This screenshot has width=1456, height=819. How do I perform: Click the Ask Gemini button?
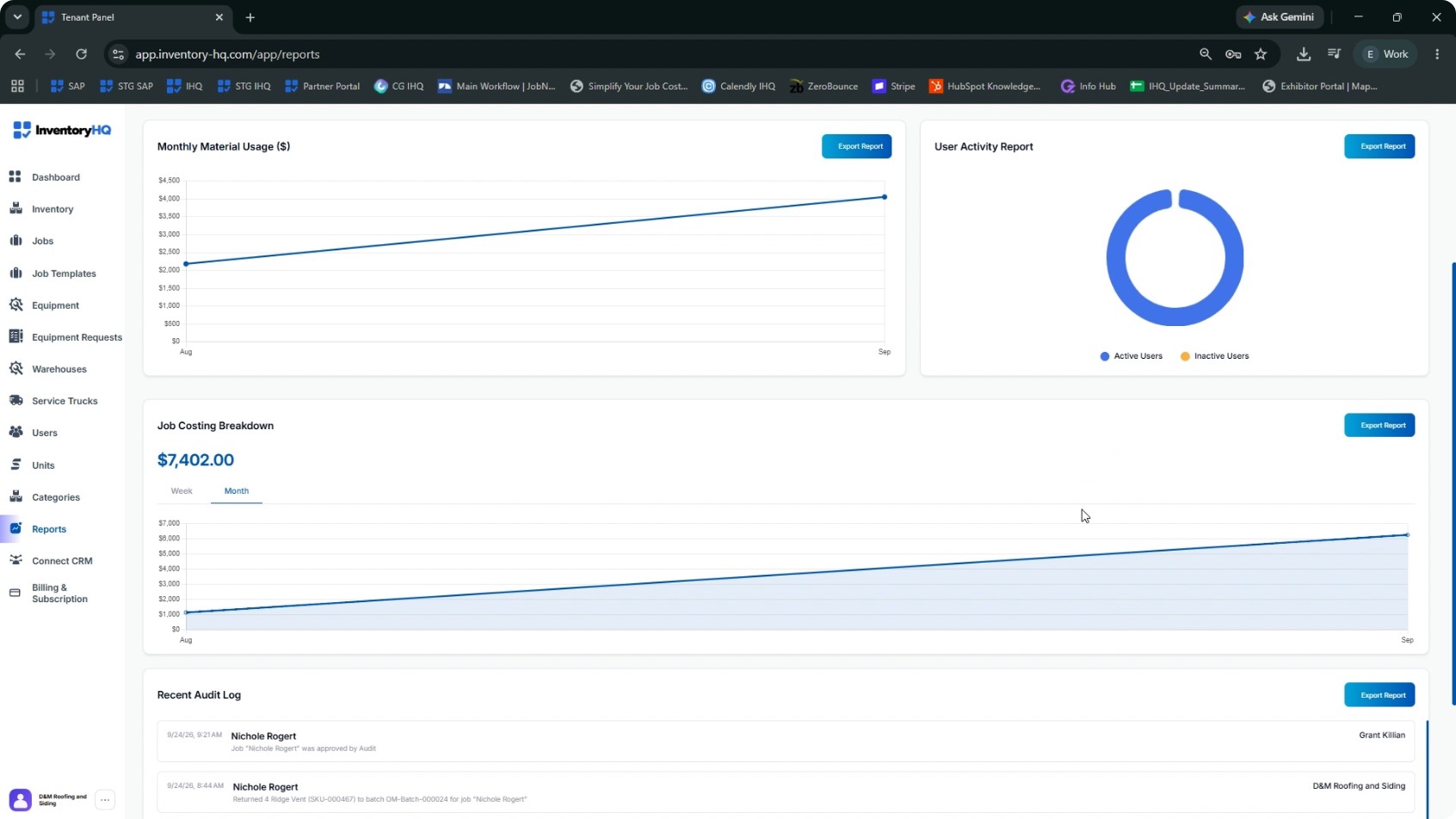[1280, 17]
